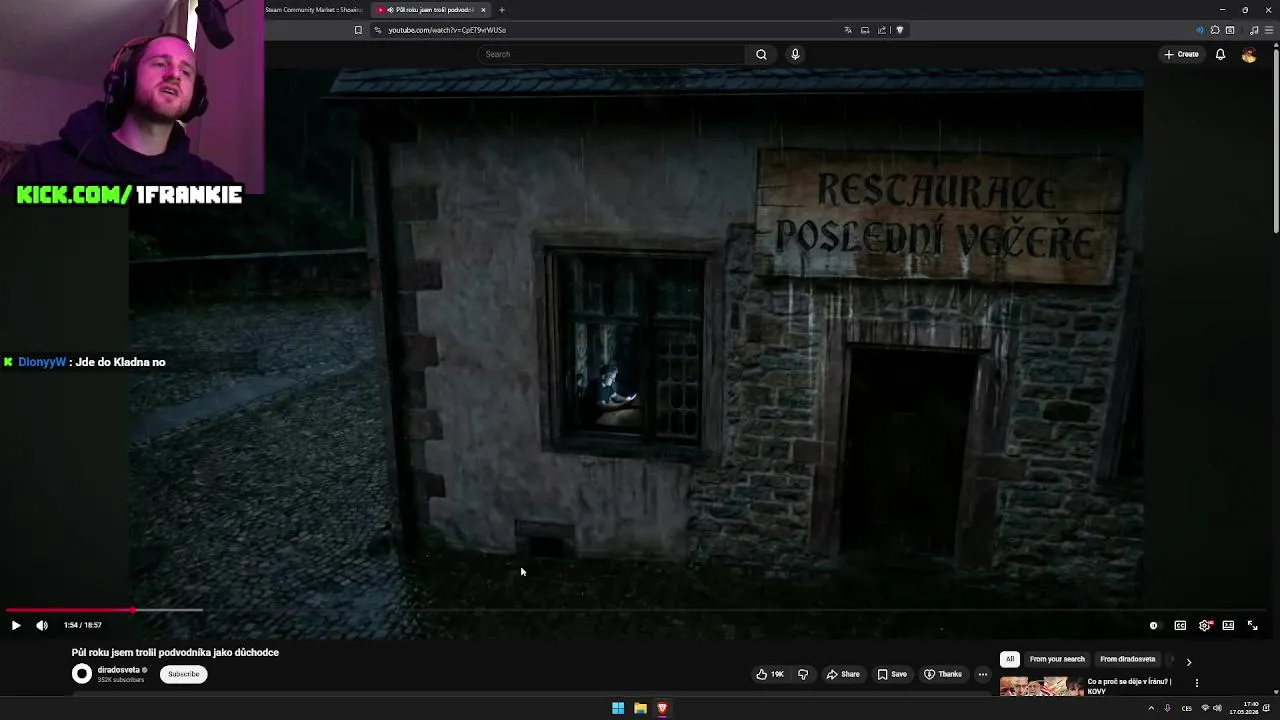Share the video

click(x=842, y=674)
